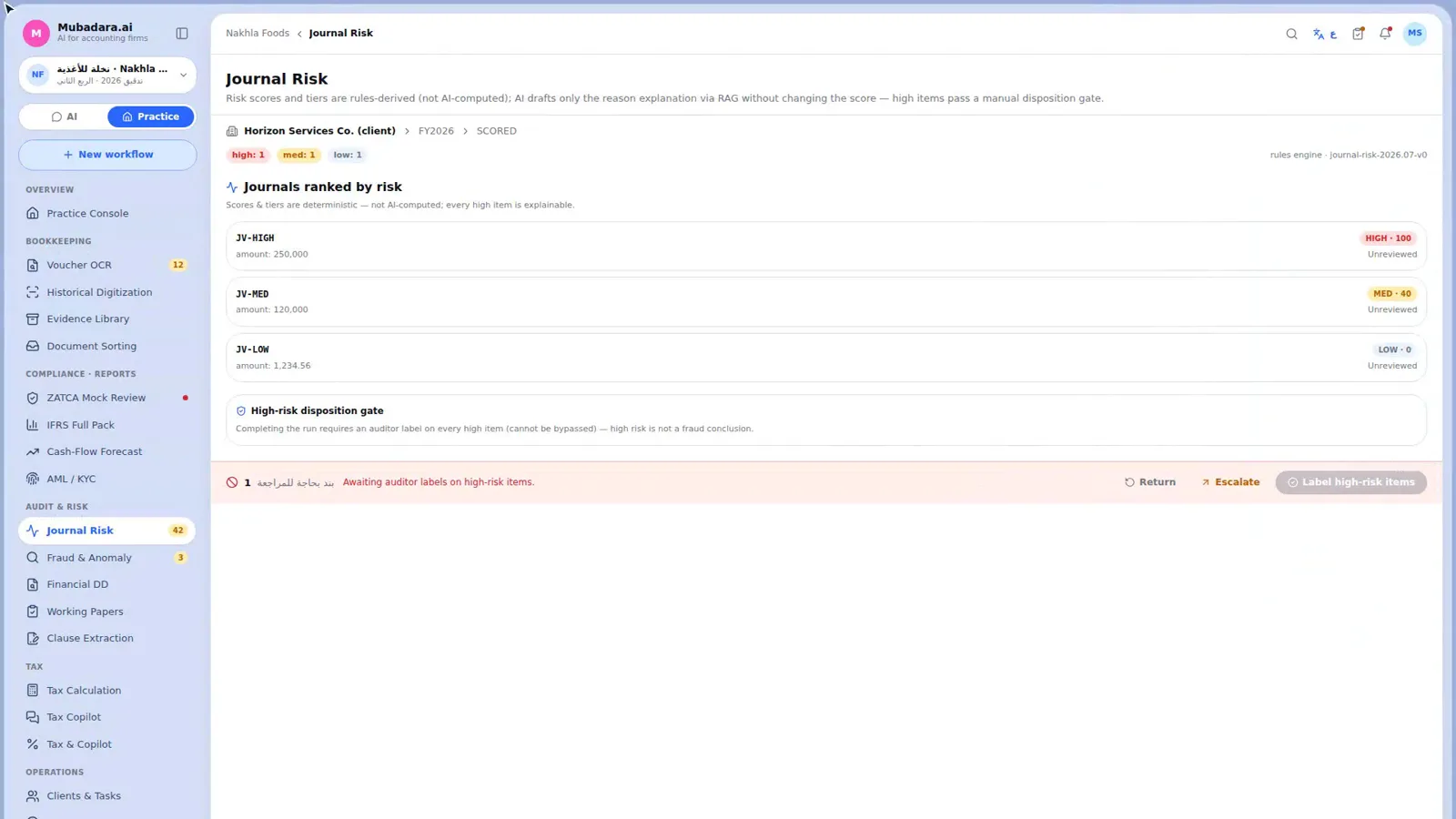Open the notifications bell
The image size is (1456, 819).
(1385, 34)
